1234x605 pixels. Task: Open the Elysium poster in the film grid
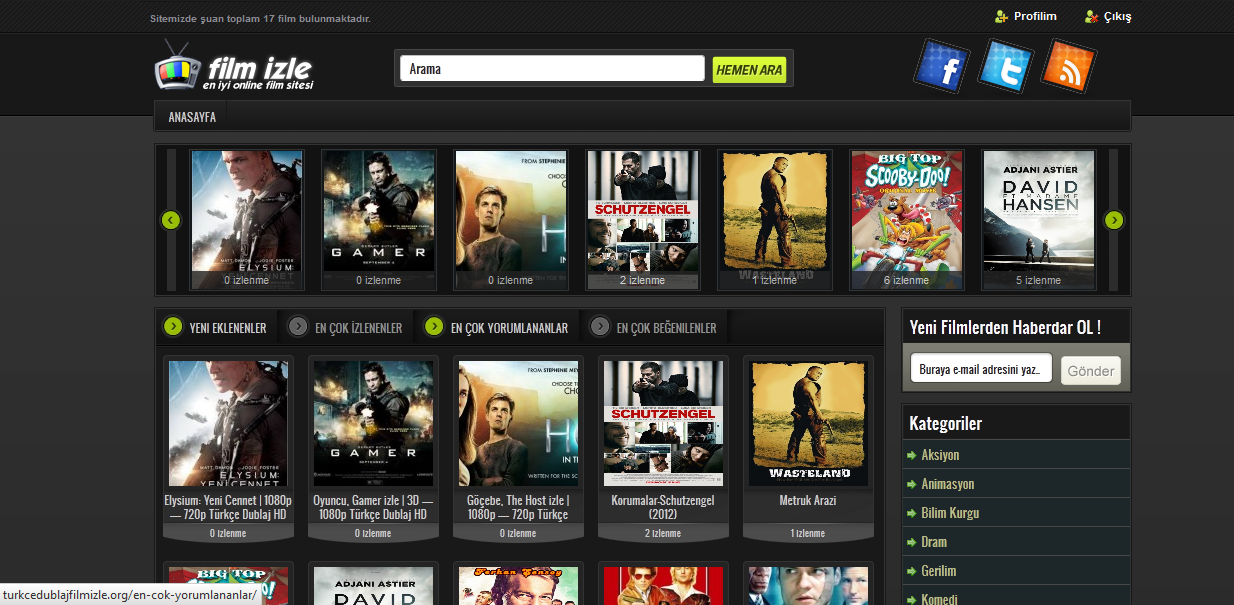[x=228, y=423]
